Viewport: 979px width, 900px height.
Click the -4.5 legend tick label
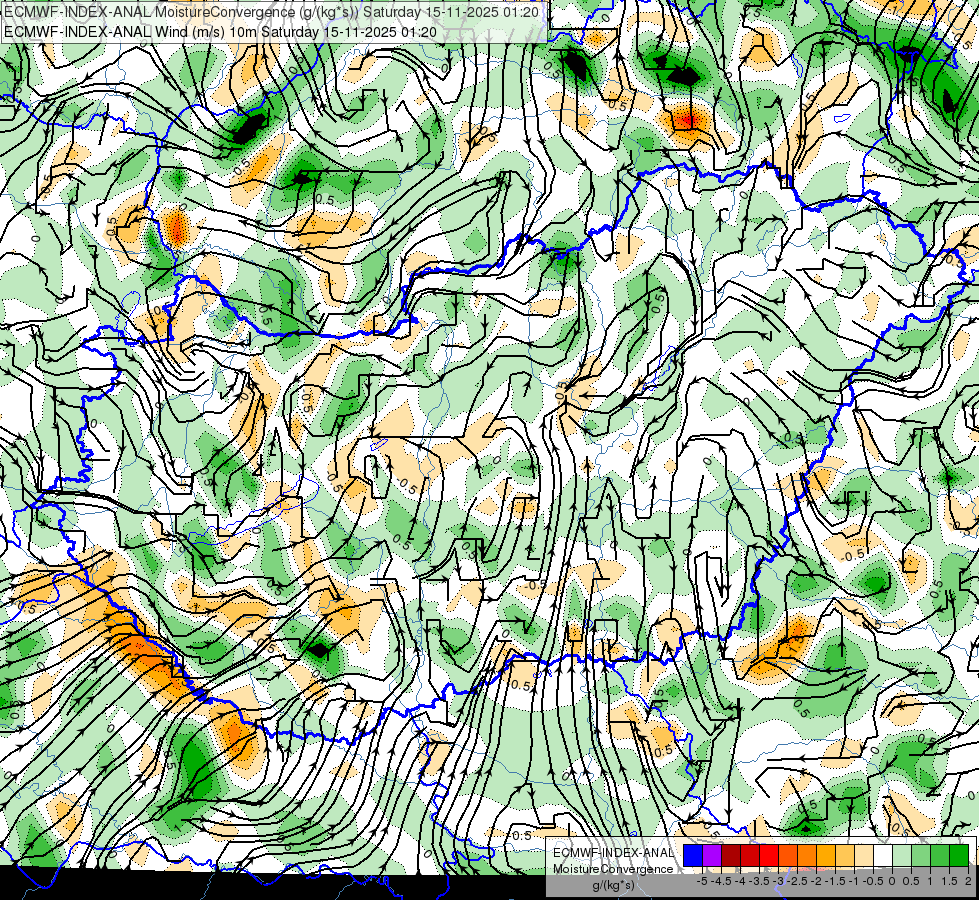tap(721, 881)
